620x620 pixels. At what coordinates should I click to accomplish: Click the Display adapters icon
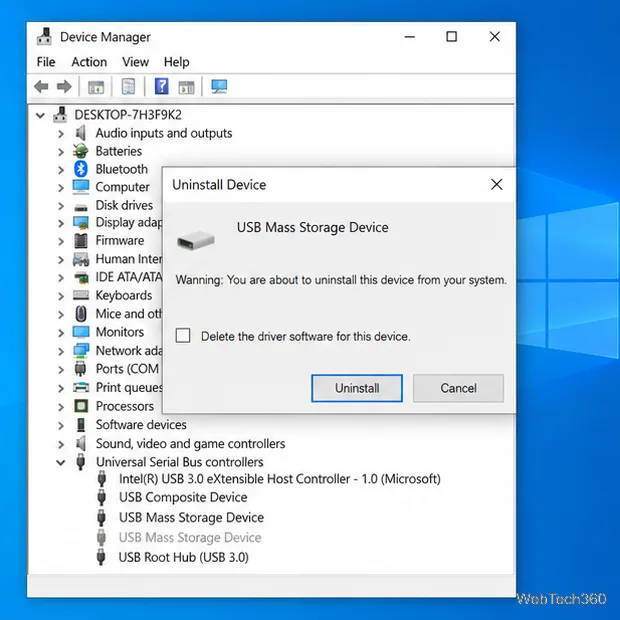coord(81,223)
